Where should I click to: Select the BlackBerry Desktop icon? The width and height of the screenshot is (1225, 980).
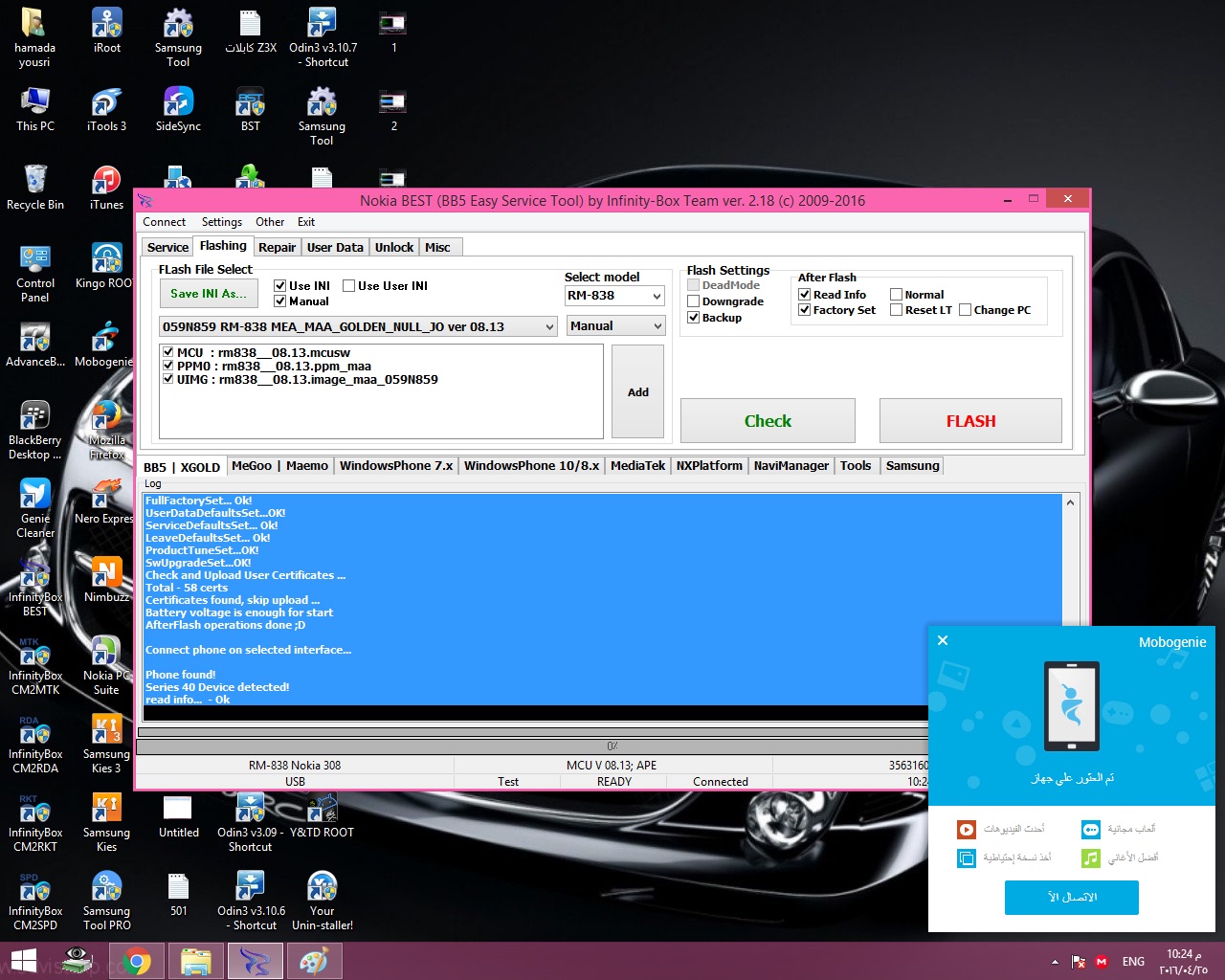tap(35, 431)
